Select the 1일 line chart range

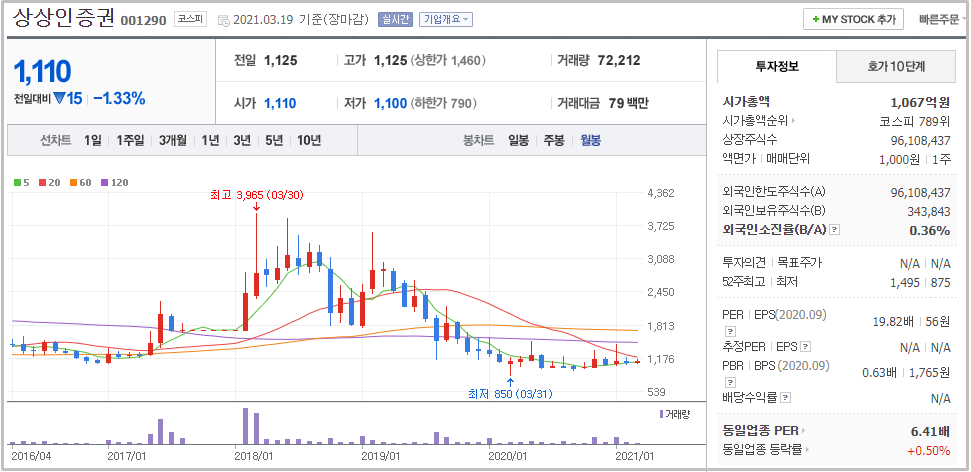coord(93,141)
